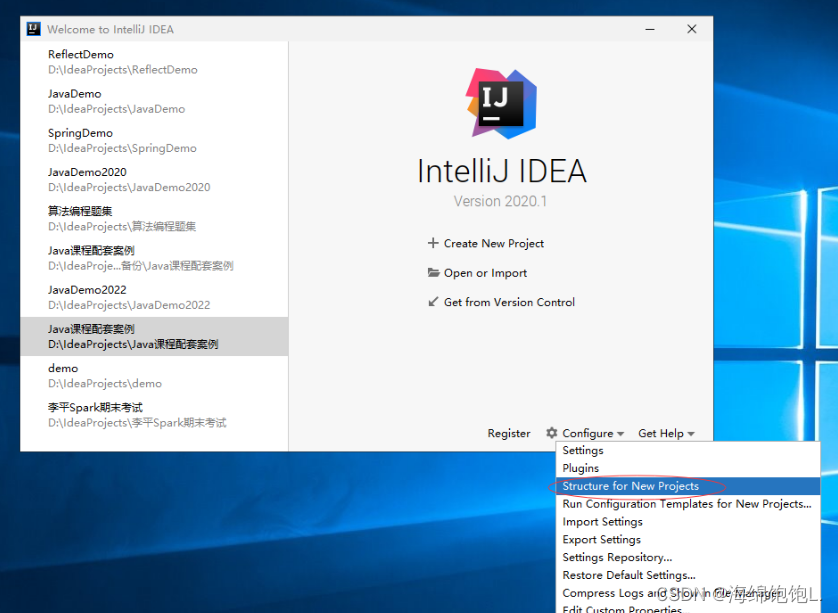The height and width of the screenshot is (613, 838).
Task: Choose Plugins from the Configure menu
Action: 688,468
